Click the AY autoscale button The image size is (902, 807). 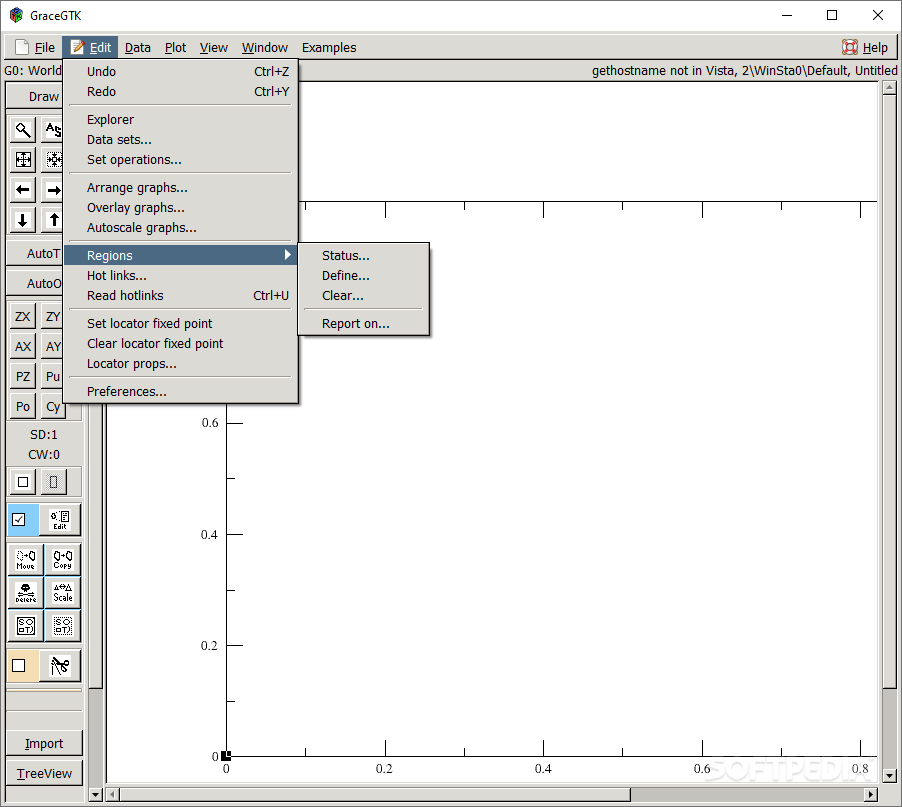(x=53, y=346)
